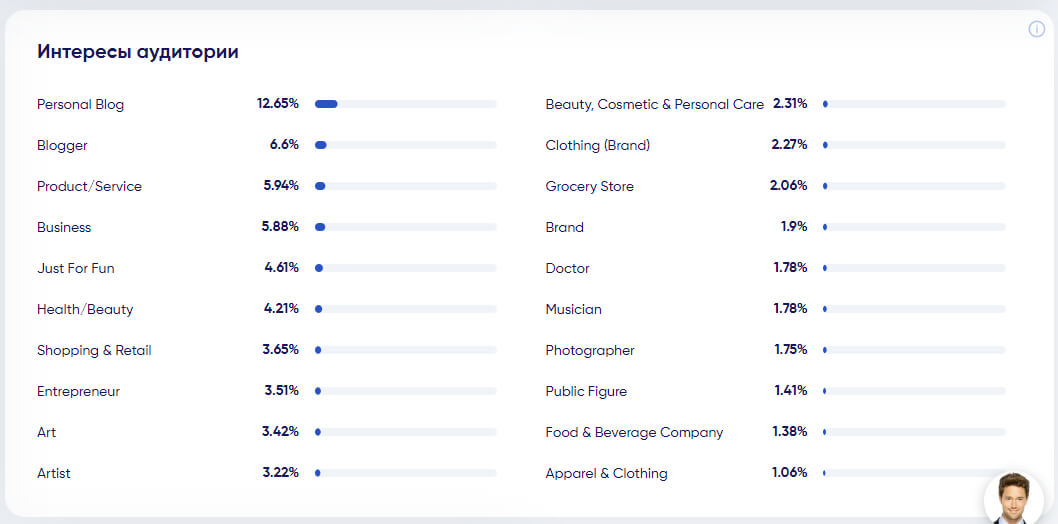Select the Public Figure label
The width and height of the screenshot is (1058, 524).
(586, 391)
